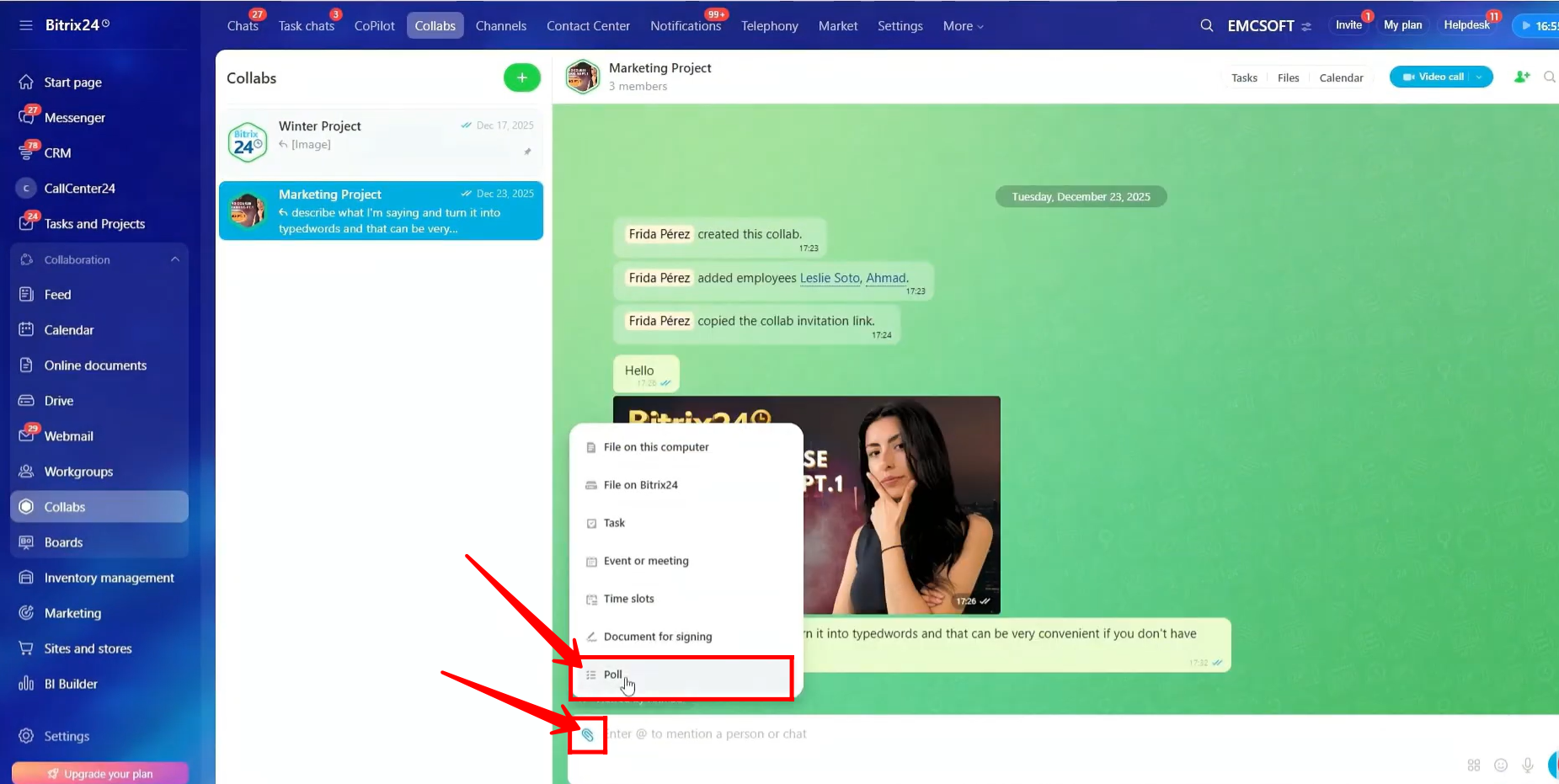The width and height of the screenshot is (1559, 784).
Task: Select the Winter Project collab
Action: [381, 138]
